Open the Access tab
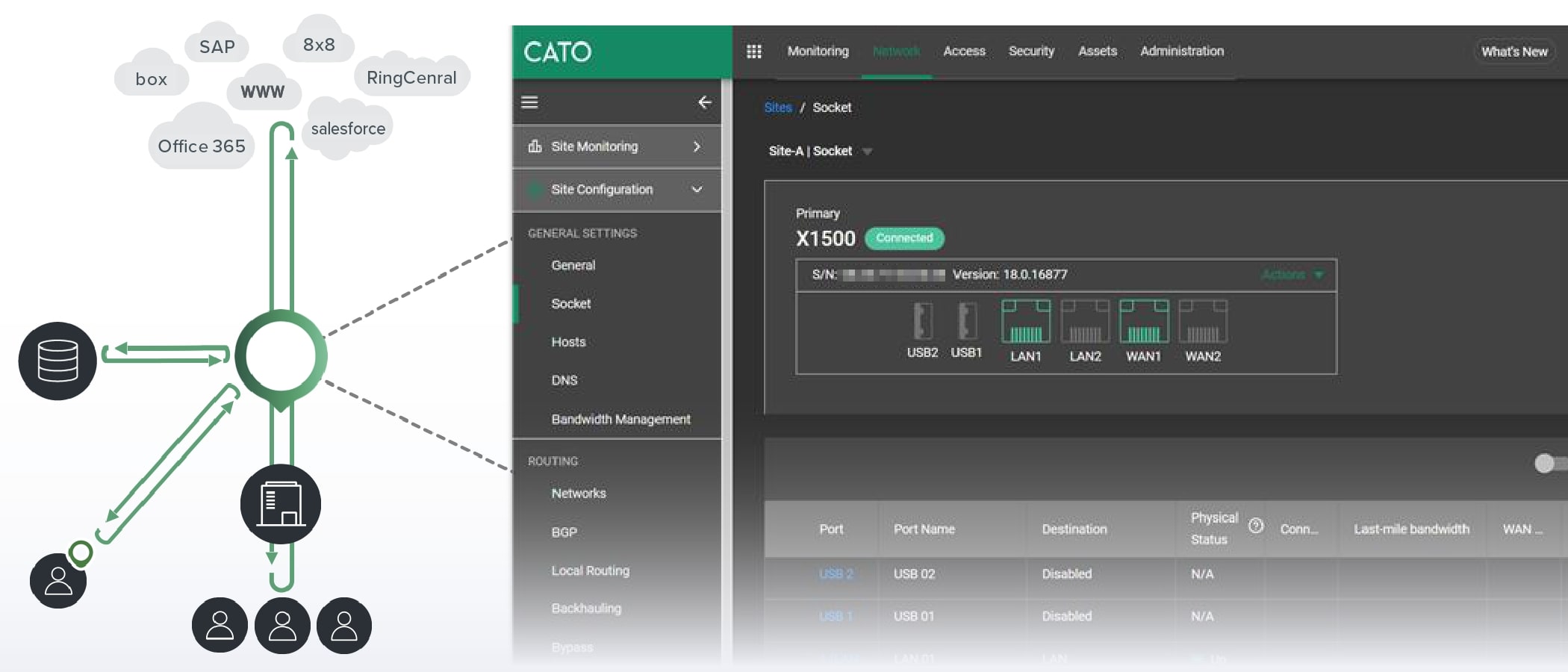 [x=964, y=51]
